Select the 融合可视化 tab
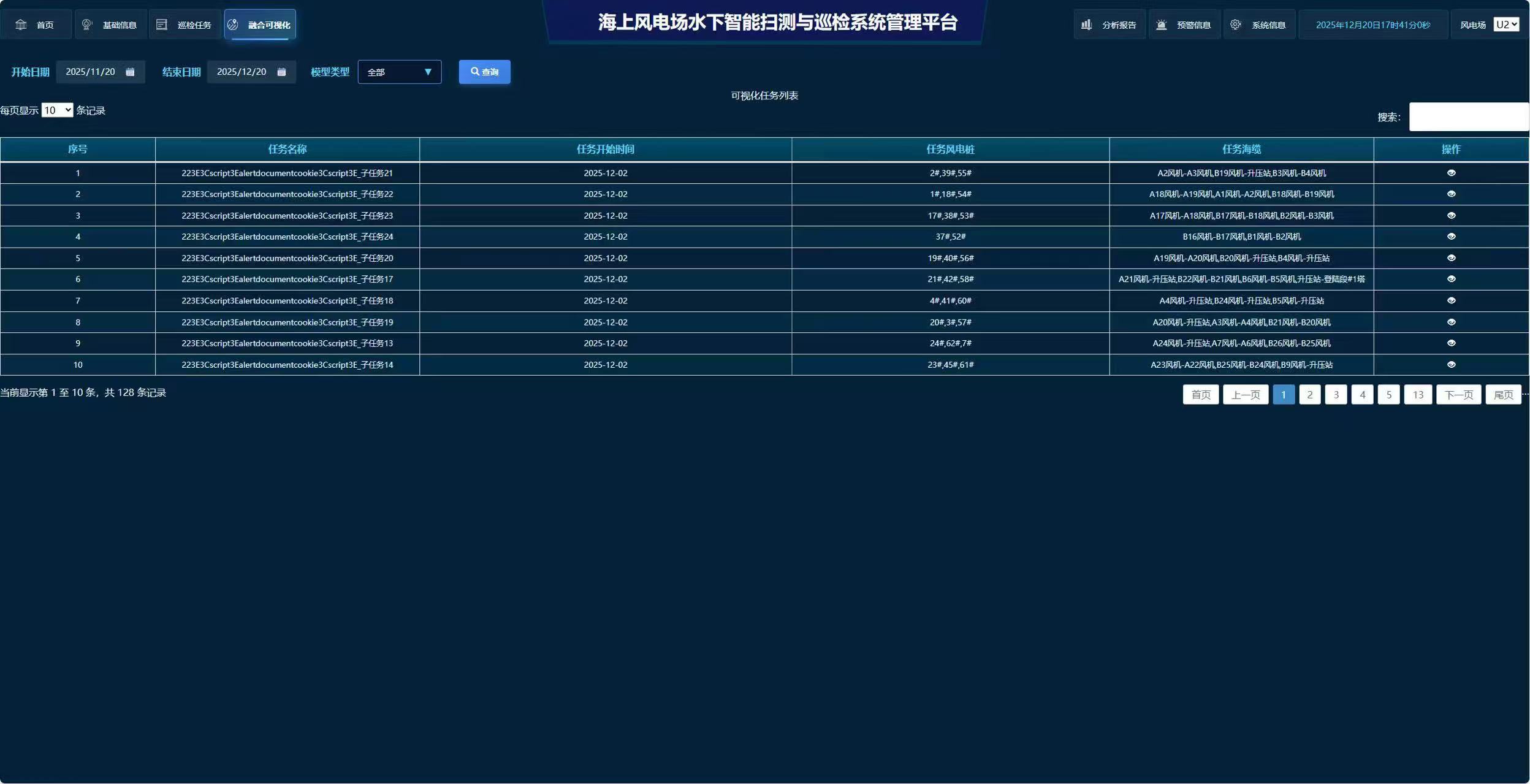The image size is (1530, 784). pyautogui.click(x=260, y=25)
